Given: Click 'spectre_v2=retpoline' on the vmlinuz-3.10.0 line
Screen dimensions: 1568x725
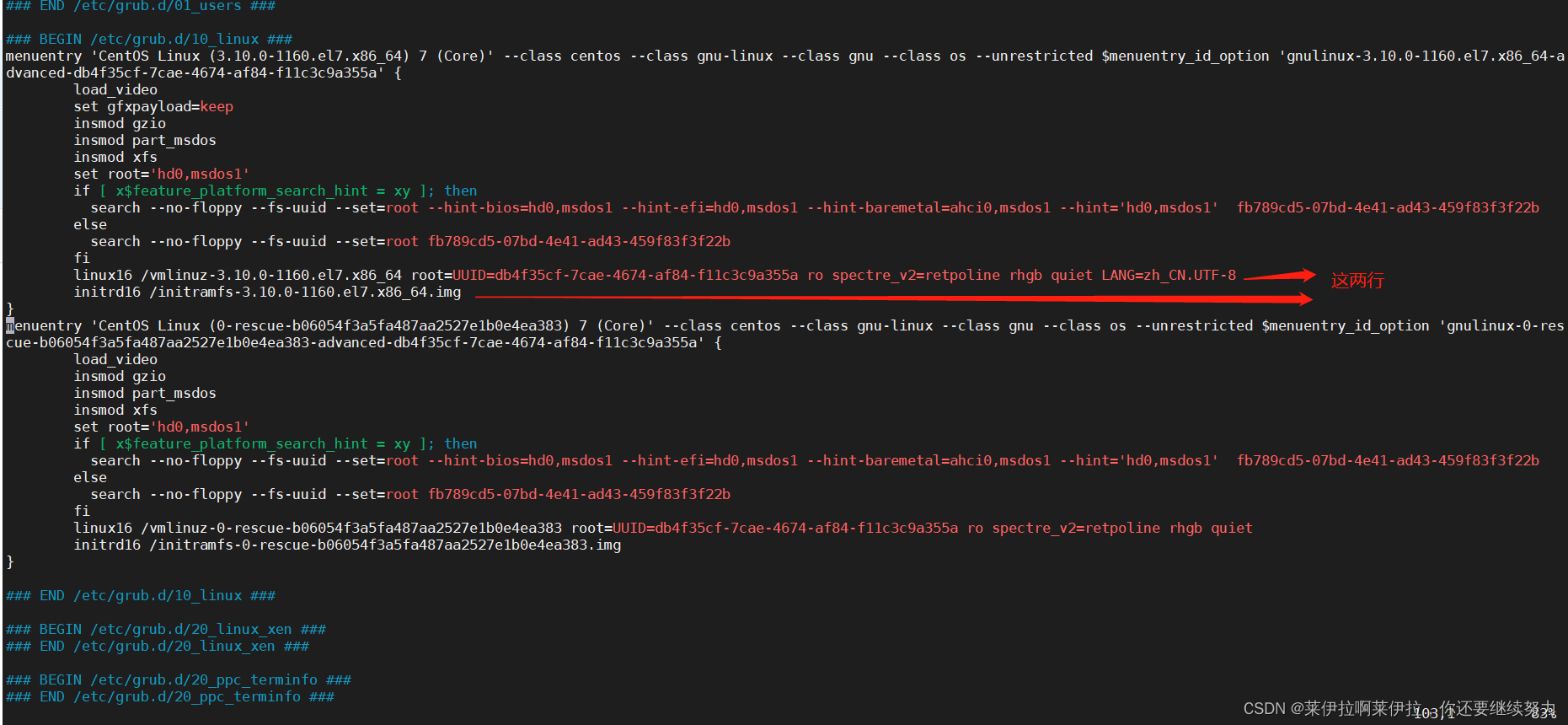Looking at the screenshot, I should point(916,275).
